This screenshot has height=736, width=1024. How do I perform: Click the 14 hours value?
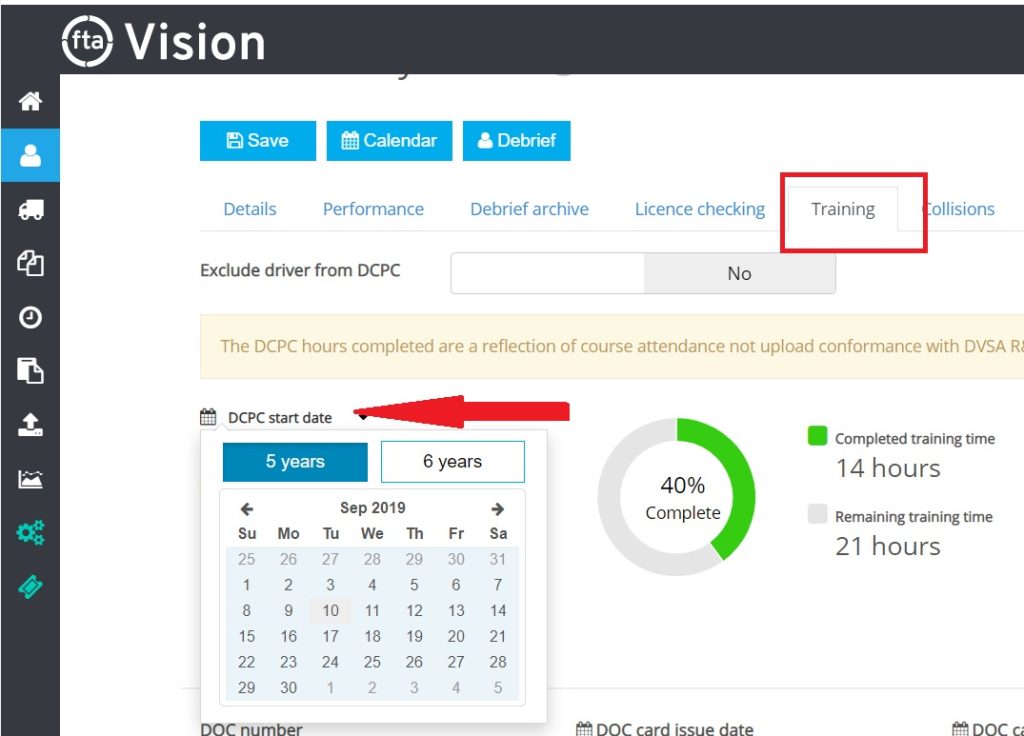point(888,468)
